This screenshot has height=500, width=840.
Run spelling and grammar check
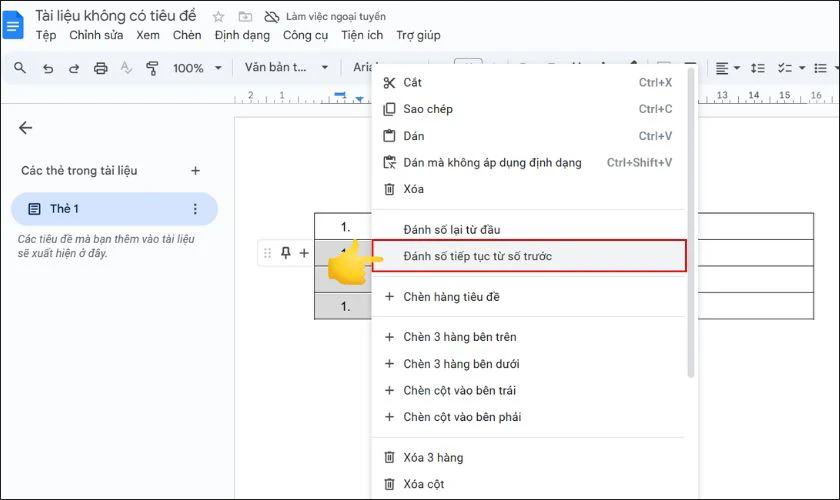tap(126, 68)
